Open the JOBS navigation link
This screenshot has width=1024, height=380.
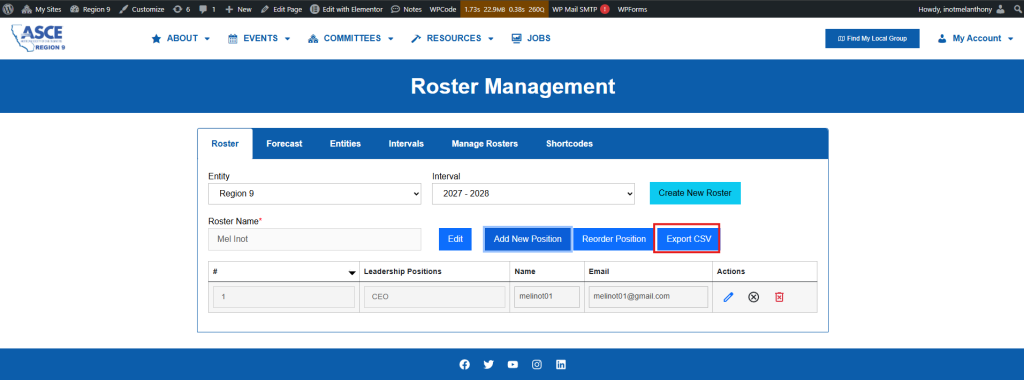click(x=531, y=39)
